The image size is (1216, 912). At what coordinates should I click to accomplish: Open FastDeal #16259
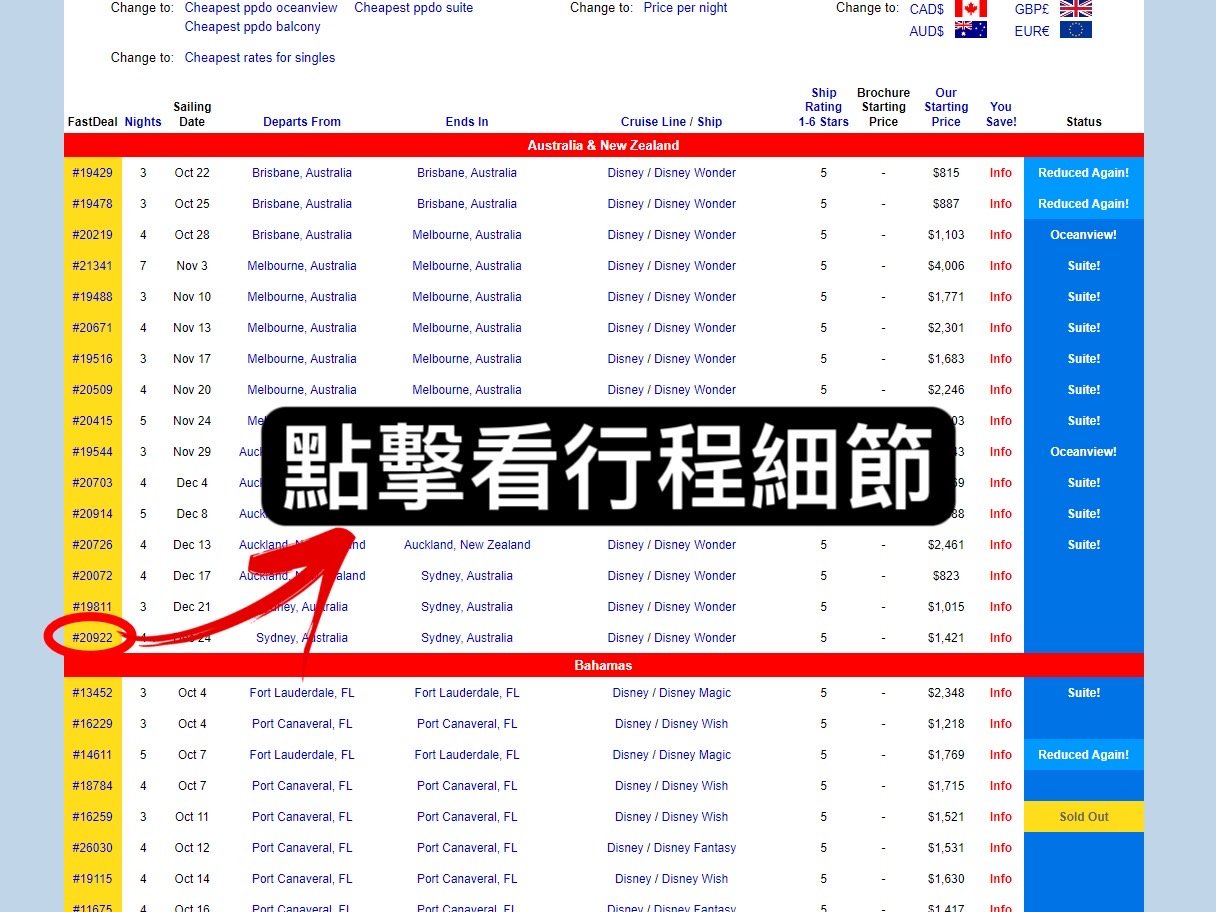(x=93, y=817)
